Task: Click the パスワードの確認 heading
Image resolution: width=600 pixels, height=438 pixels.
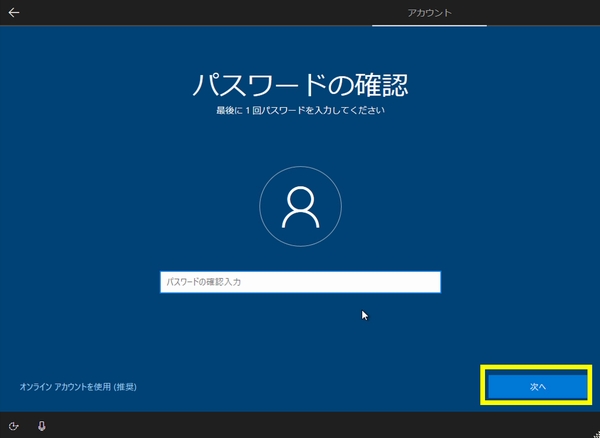Action: pyautogui.click(x=300, y=85)
